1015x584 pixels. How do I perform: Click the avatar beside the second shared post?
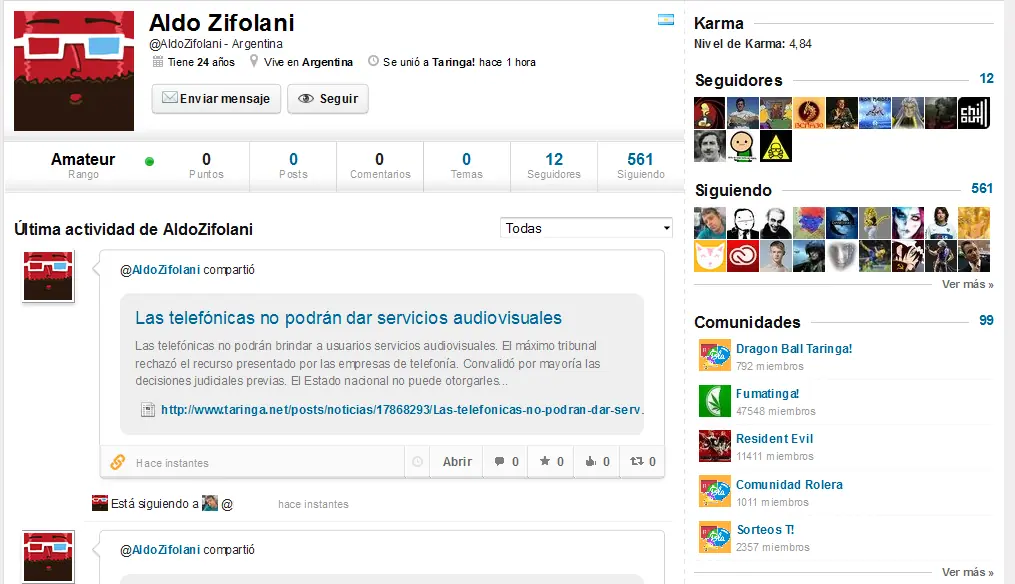pos(48,556)
